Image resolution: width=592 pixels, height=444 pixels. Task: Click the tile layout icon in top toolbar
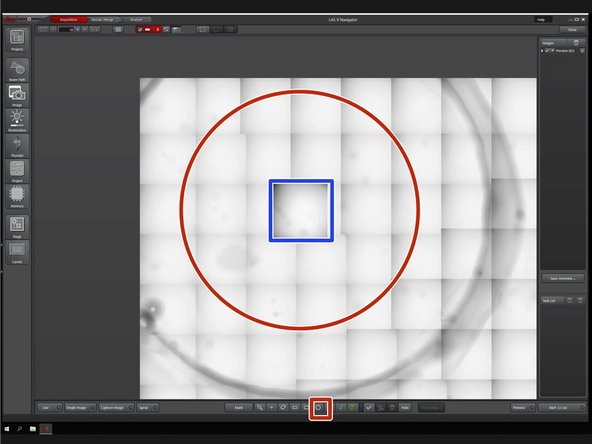pos(203,29)
